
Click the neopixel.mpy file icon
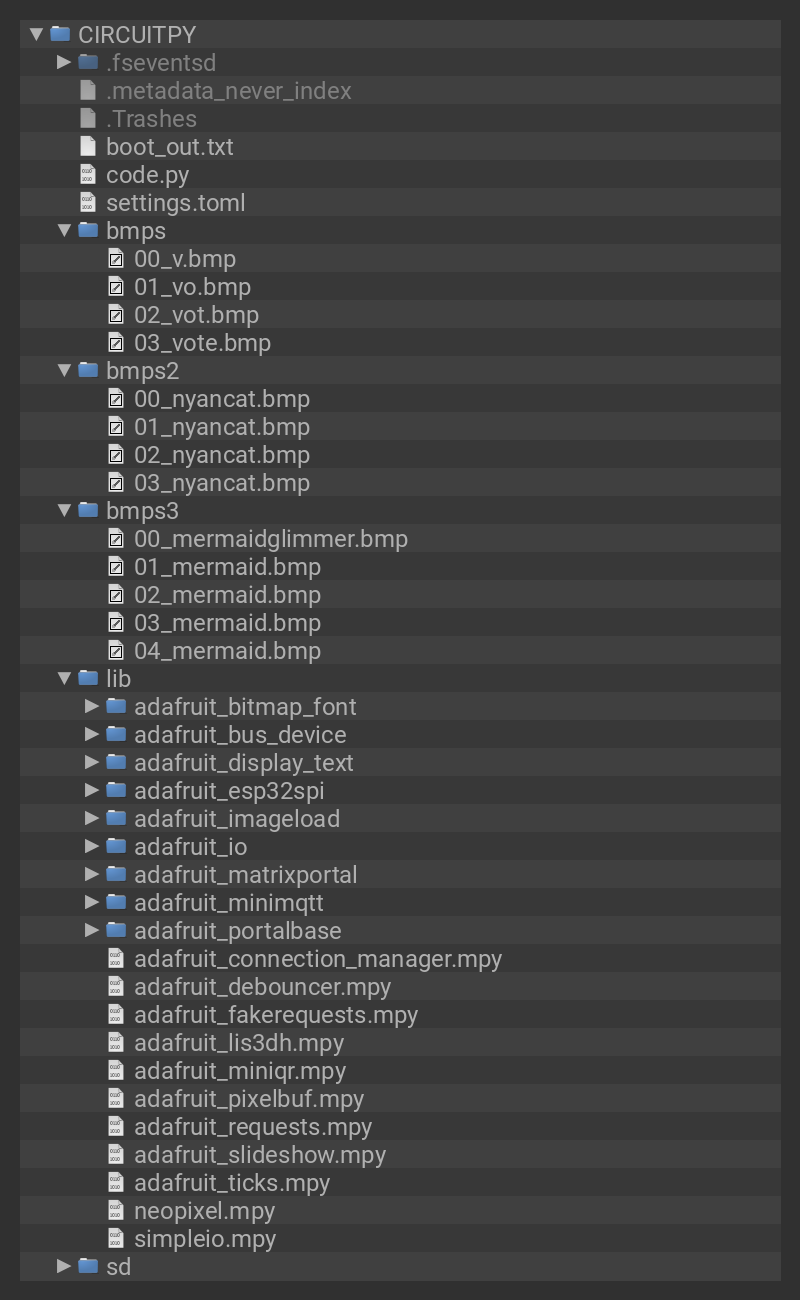116,1211
